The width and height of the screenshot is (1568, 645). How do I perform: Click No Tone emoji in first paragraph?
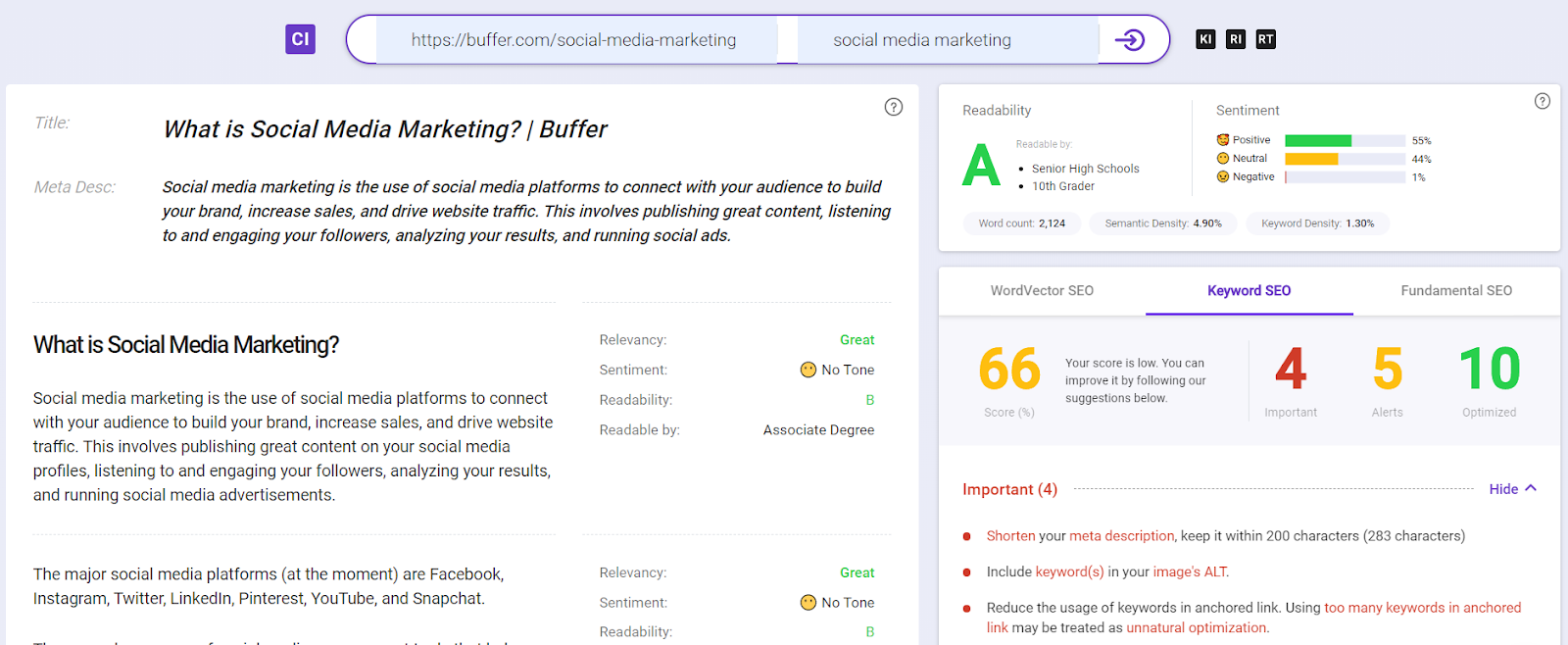click(x=808, y=370)
